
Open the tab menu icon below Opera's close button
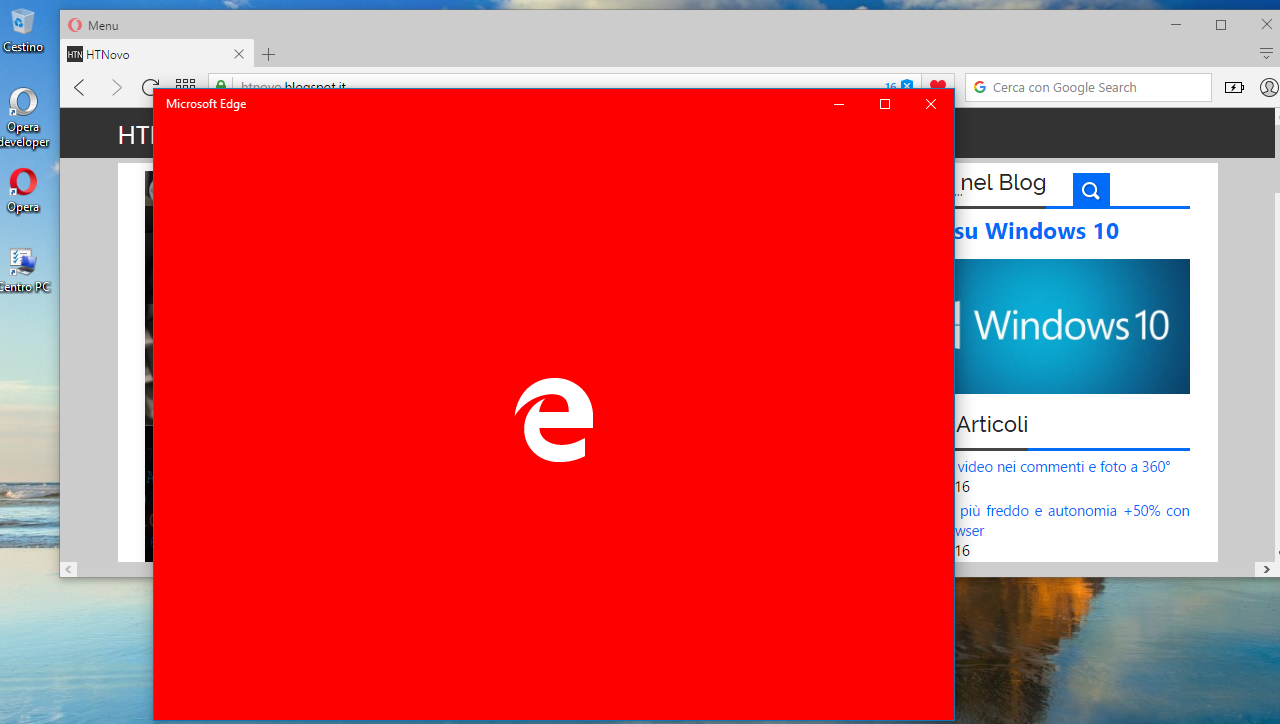[x=1266, y=53]
